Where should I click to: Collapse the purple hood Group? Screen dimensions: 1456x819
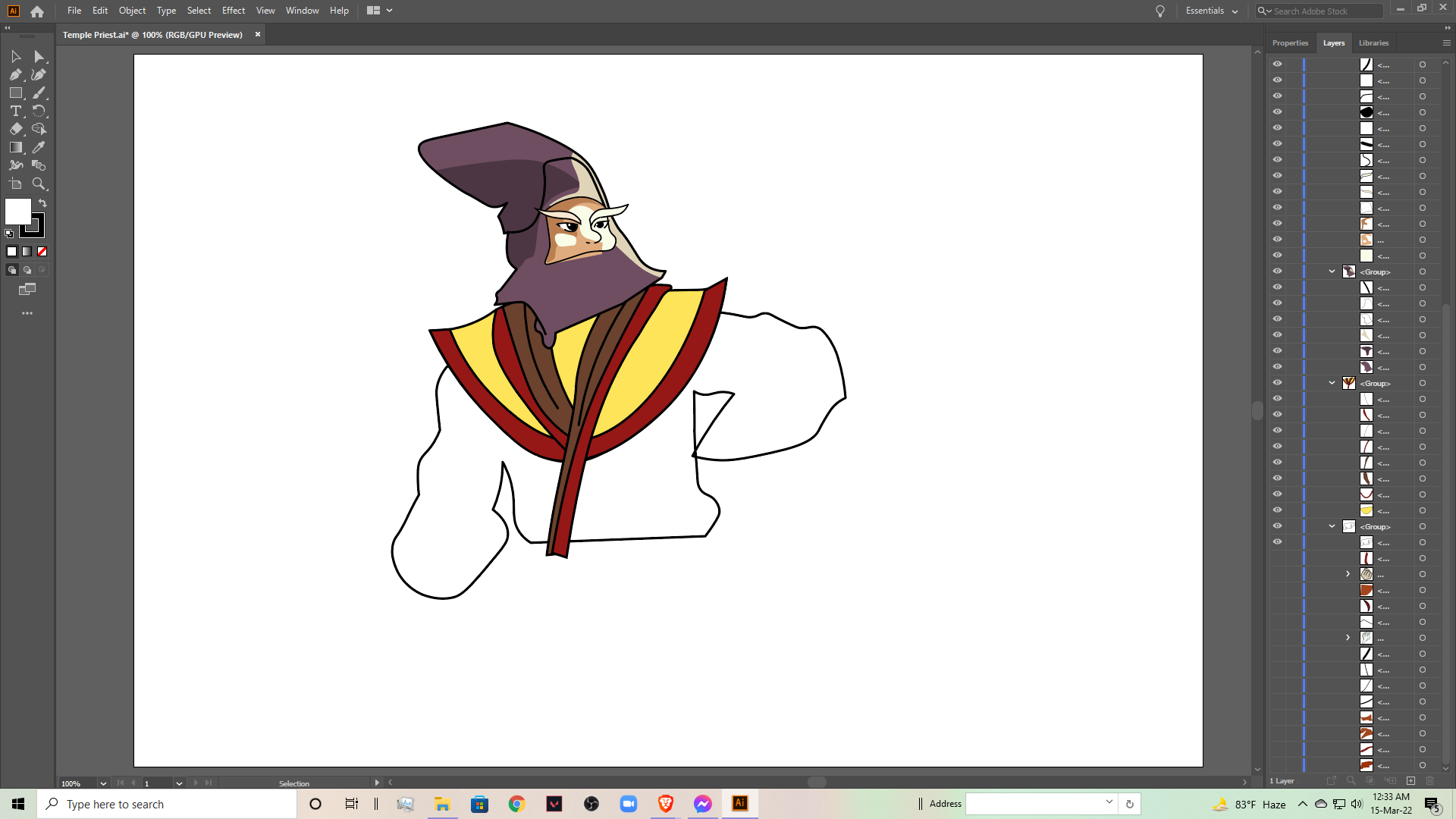click(x=1332, y=271)
